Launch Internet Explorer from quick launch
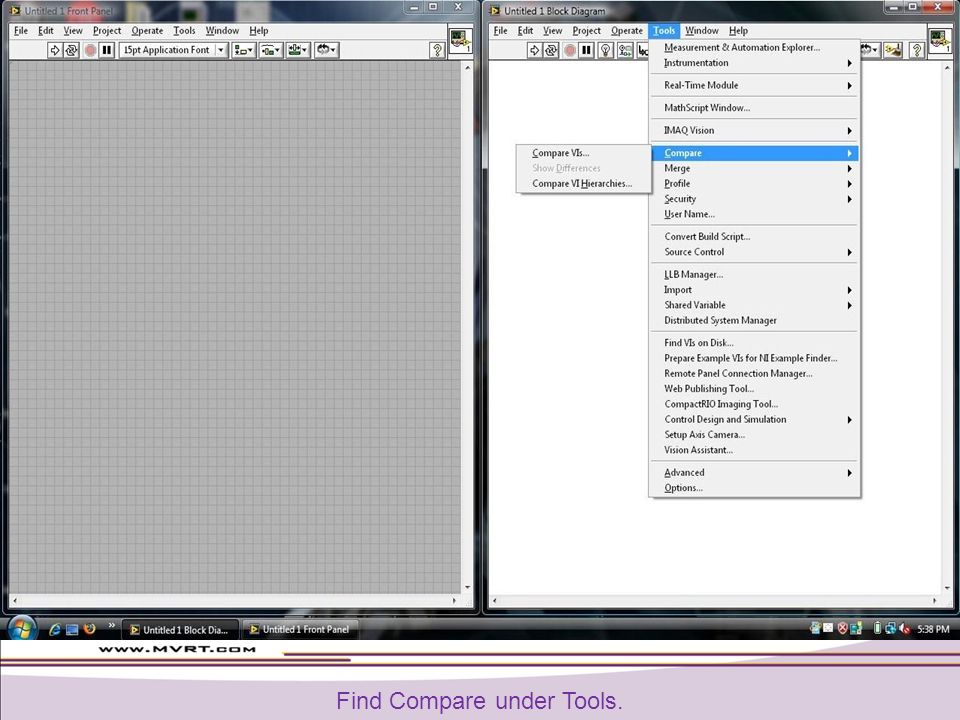The width and height of the screenshot is (960, 720). coord(54,629)
